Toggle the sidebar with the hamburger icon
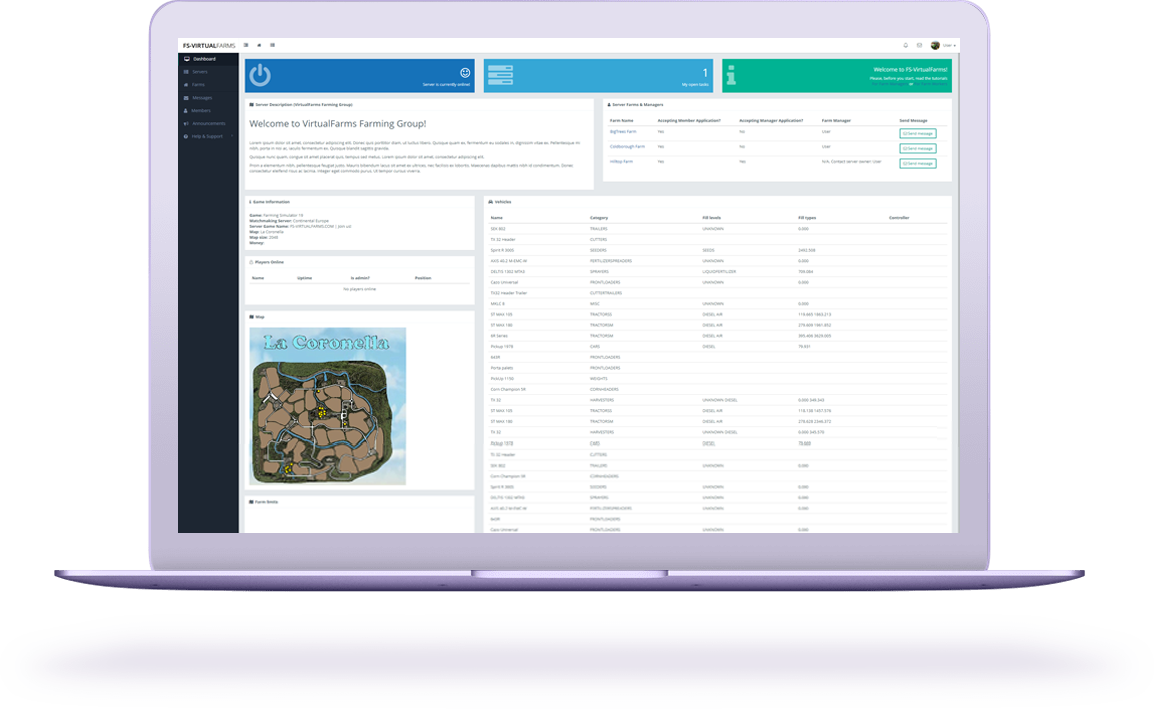 point(246,46)
